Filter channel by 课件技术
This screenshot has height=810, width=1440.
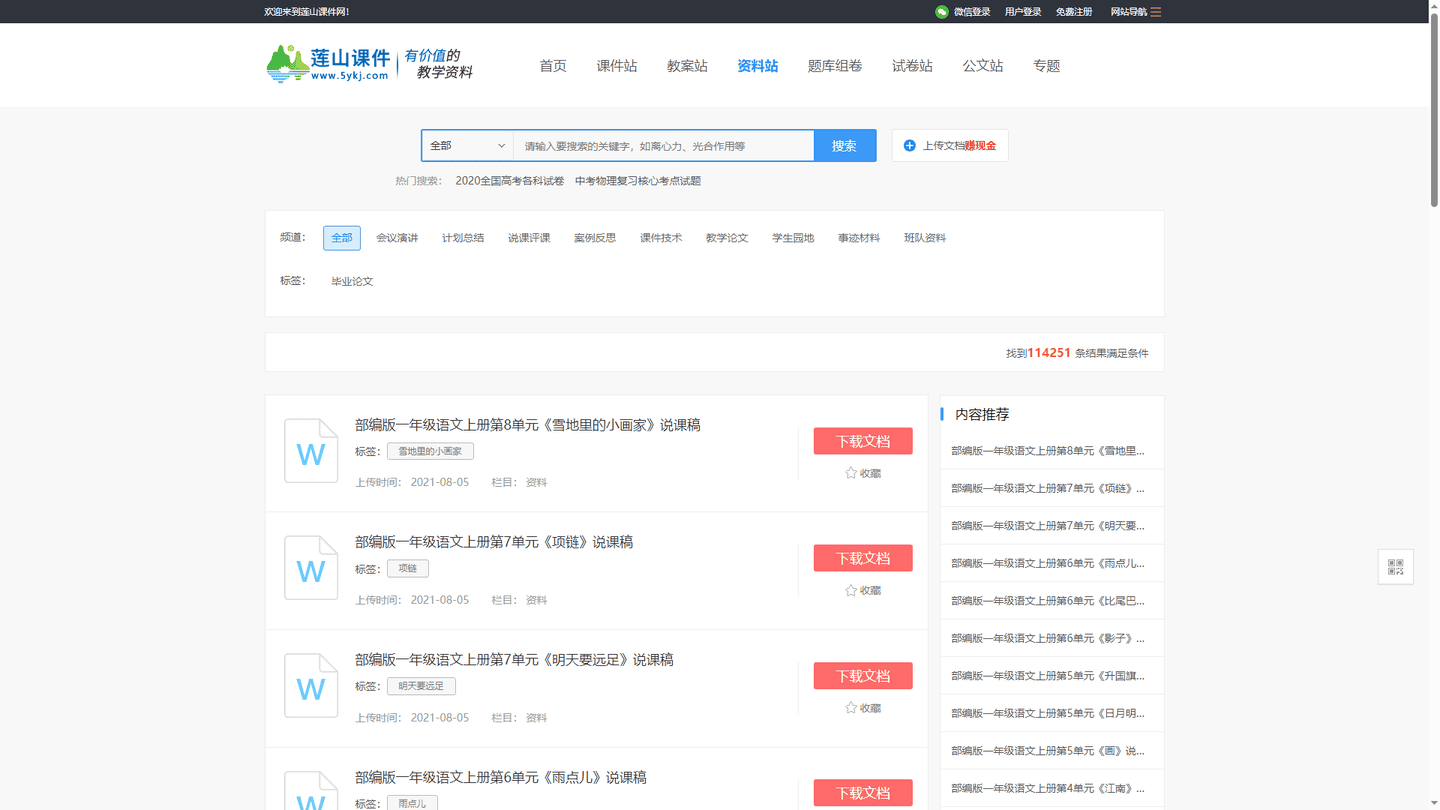pos(661,238)
